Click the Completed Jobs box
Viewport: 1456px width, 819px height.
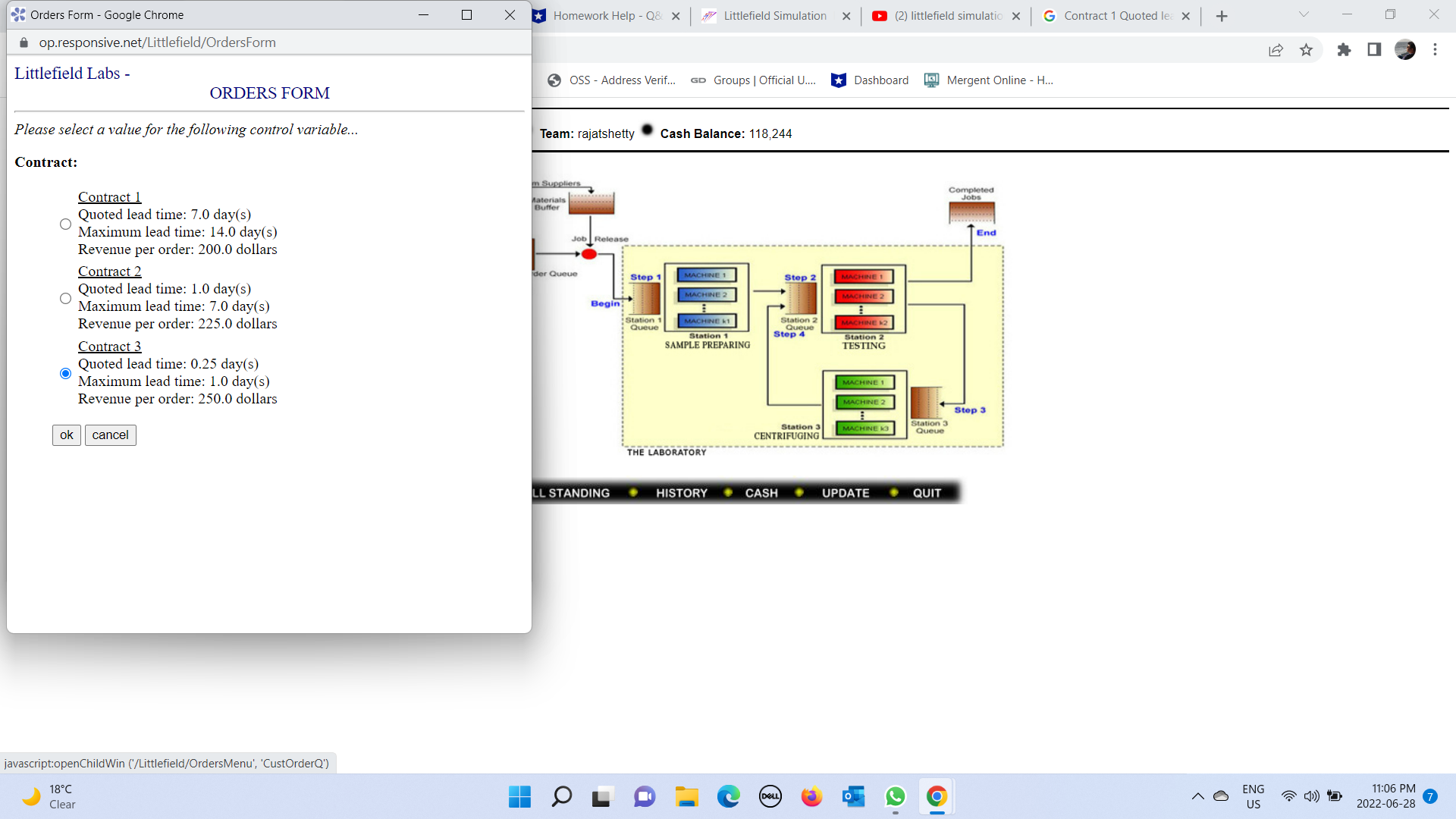[971, 212]
